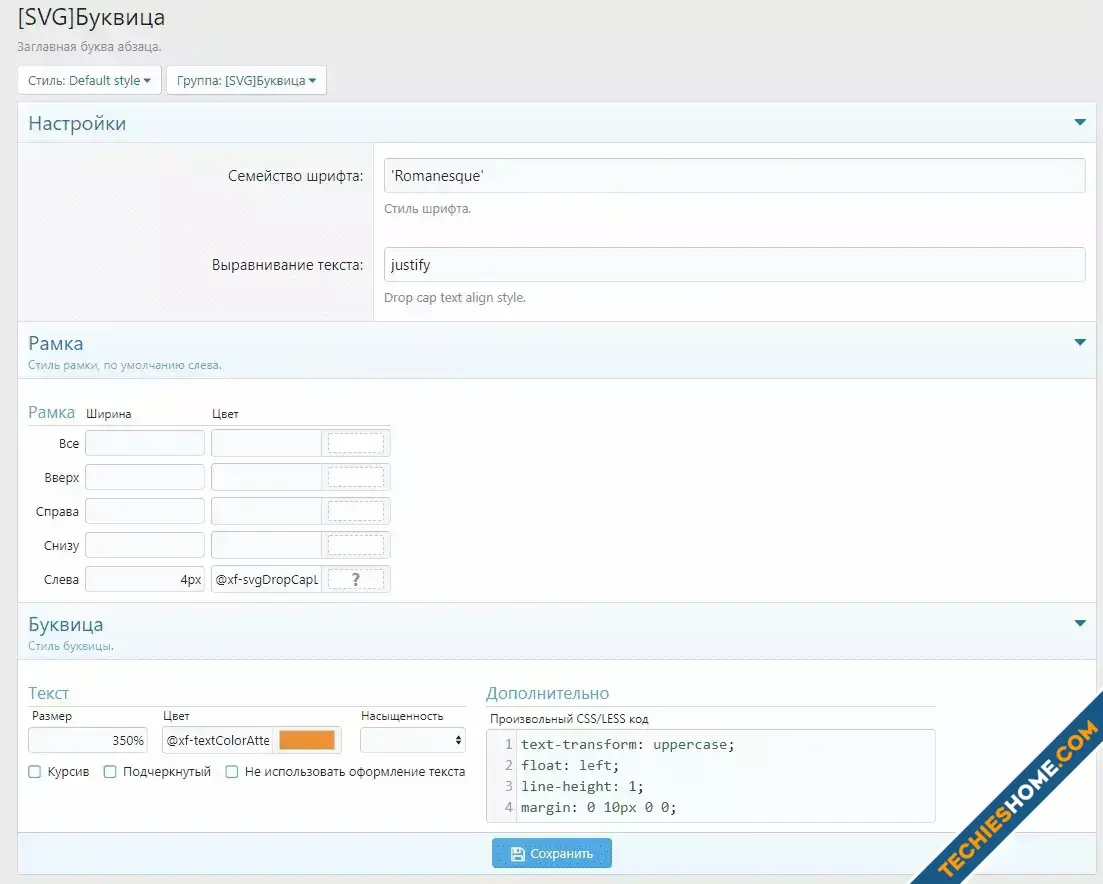1103x884 pixels.
Task: Click the orange text color swatch
Action: coord(306,740)
